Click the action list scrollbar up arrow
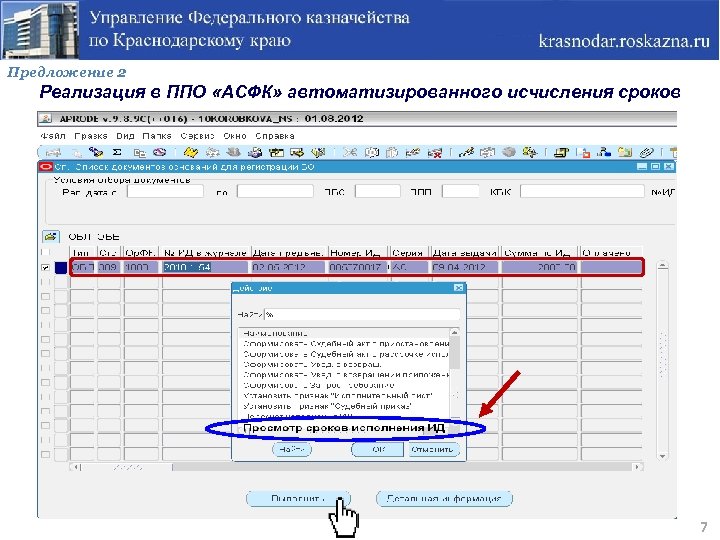 455,332
